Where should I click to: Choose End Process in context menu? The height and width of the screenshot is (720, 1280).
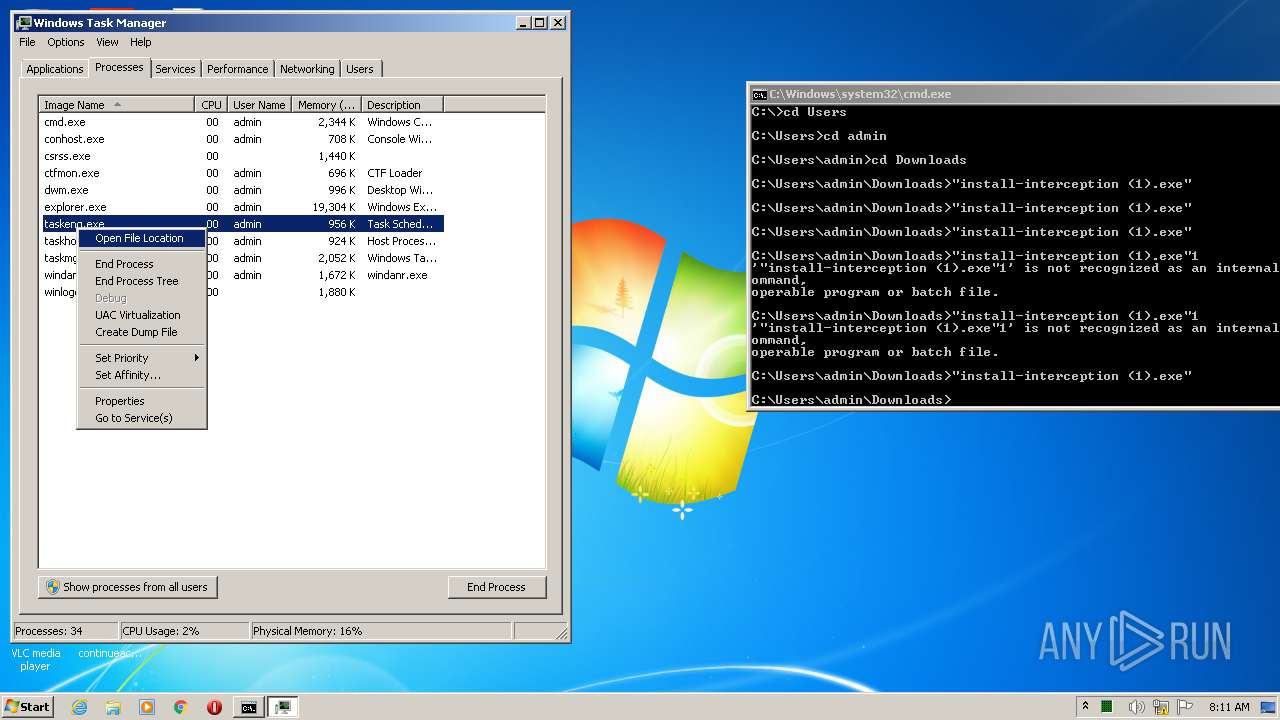pos(141,264)
